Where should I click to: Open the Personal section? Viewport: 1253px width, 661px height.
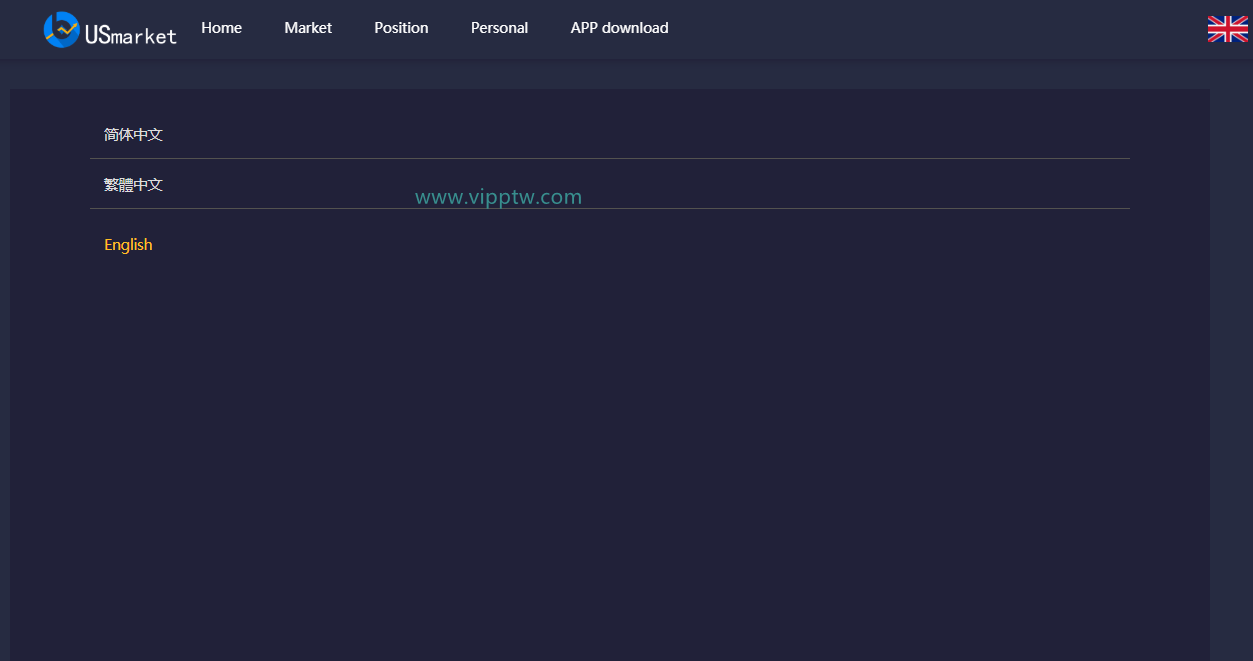pyautogui.click(x=499, y=28)
